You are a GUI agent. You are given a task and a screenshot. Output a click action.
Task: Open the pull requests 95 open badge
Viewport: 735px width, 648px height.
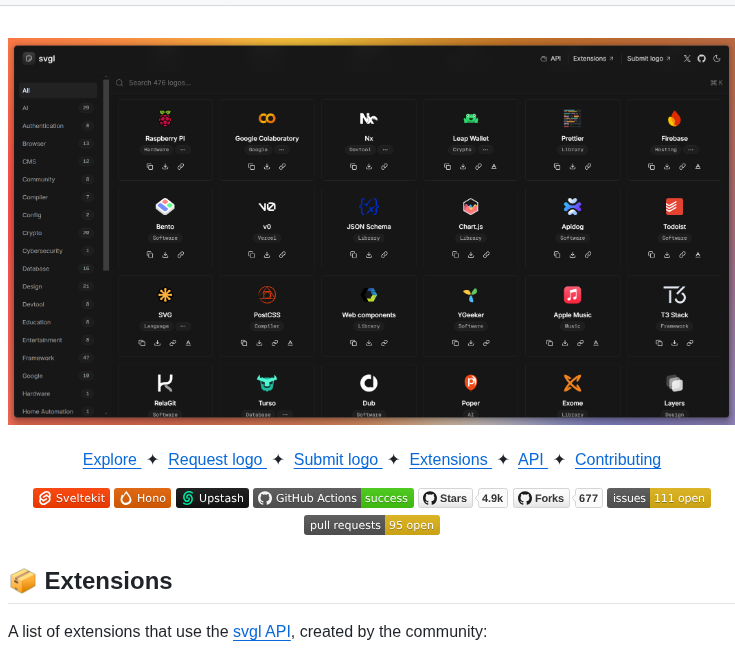372,525
